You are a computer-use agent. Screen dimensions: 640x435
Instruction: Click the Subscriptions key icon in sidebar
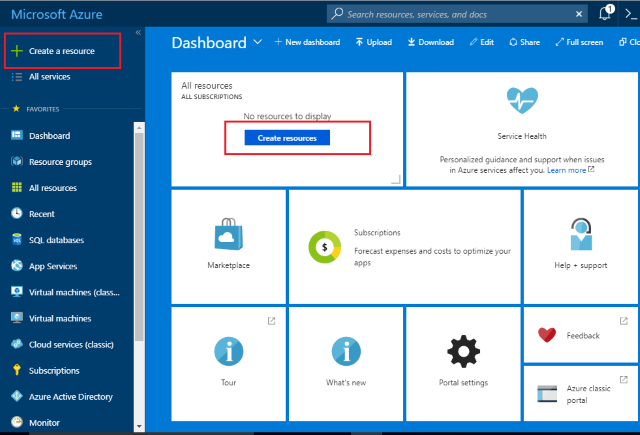[17, 370]
